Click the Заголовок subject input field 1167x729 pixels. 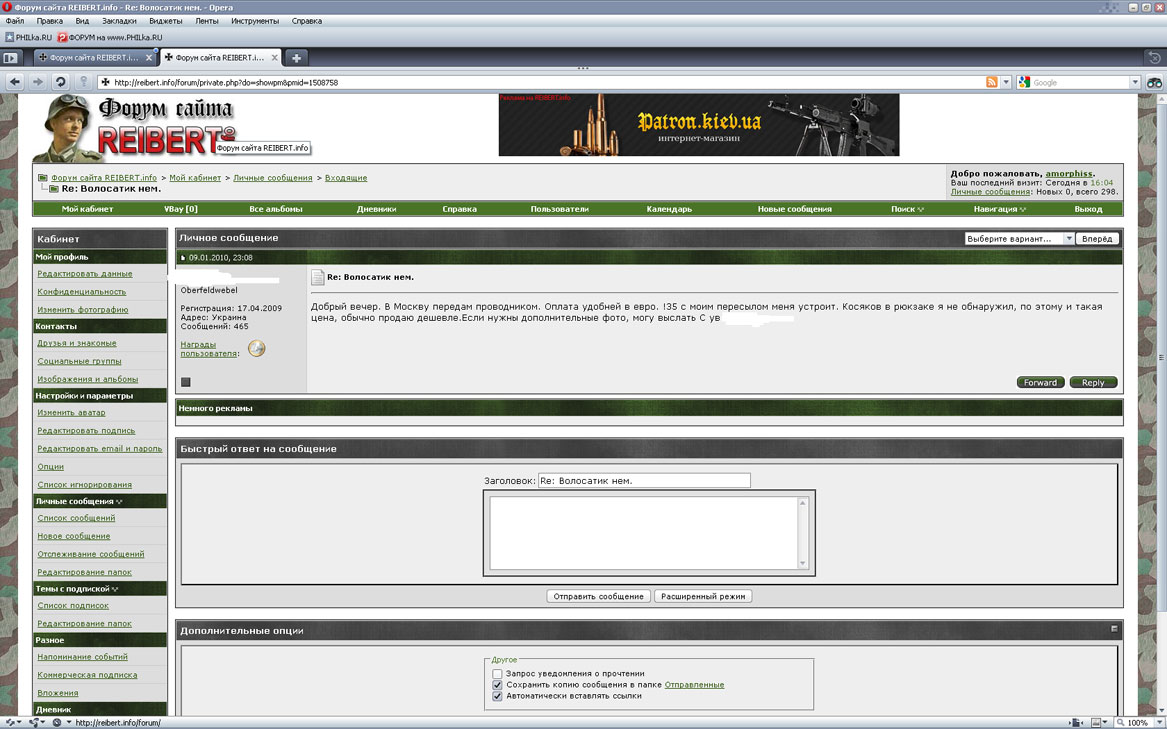[644, 481]
